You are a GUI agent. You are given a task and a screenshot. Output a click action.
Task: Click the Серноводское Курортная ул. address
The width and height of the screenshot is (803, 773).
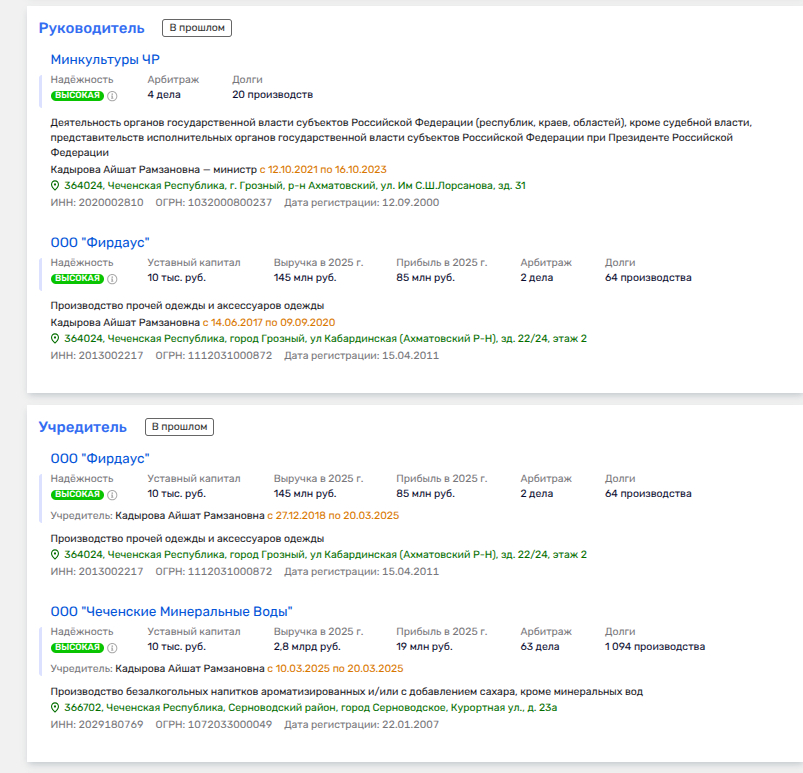[311, 708]
